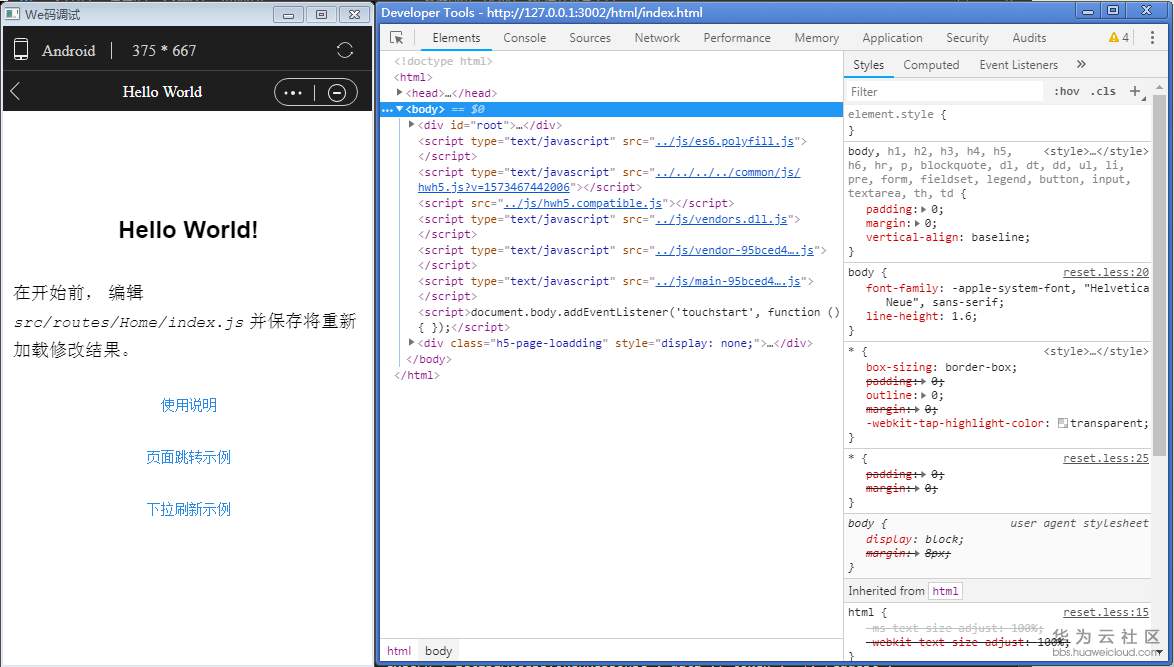Click the vertical-align: baseline declaration
The height and width of the screenshot is (667, 1174).
(948, 237)
